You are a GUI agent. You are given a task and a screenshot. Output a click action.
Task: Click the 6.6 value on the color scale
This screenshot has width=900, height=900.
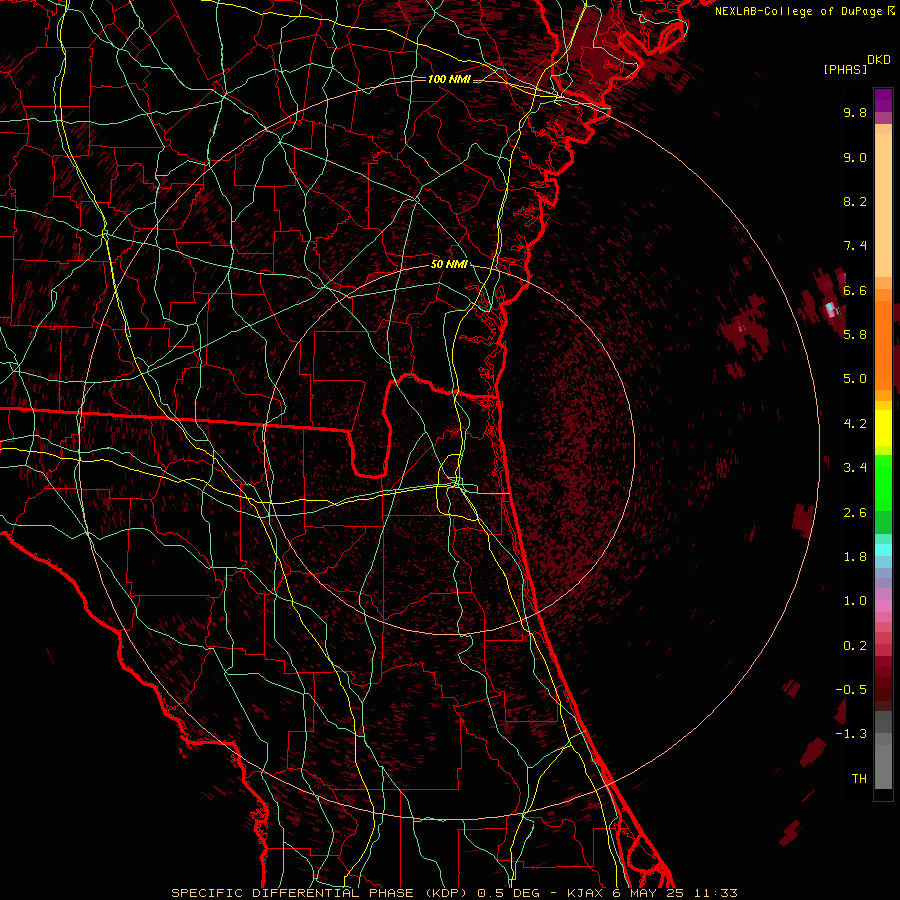855,290
